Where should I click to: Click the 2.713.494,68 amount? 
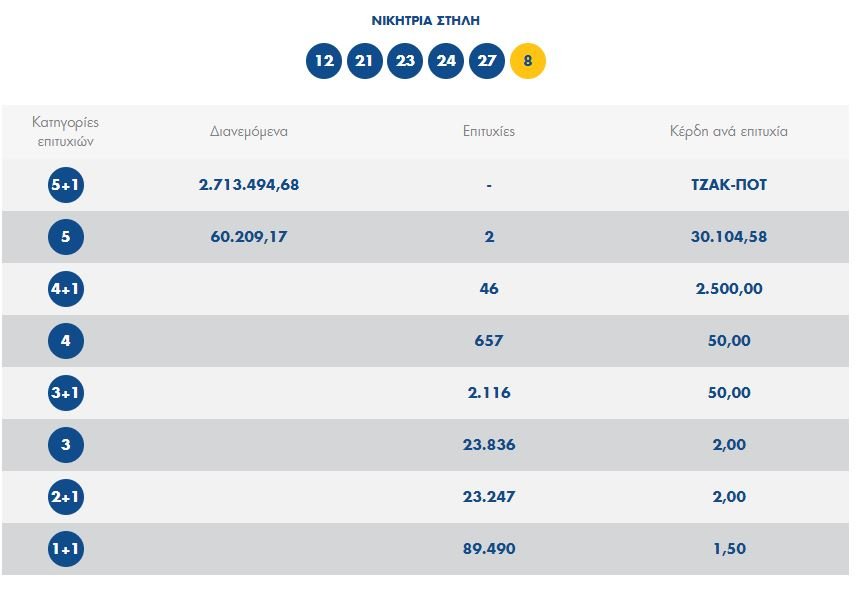[249, 185]
